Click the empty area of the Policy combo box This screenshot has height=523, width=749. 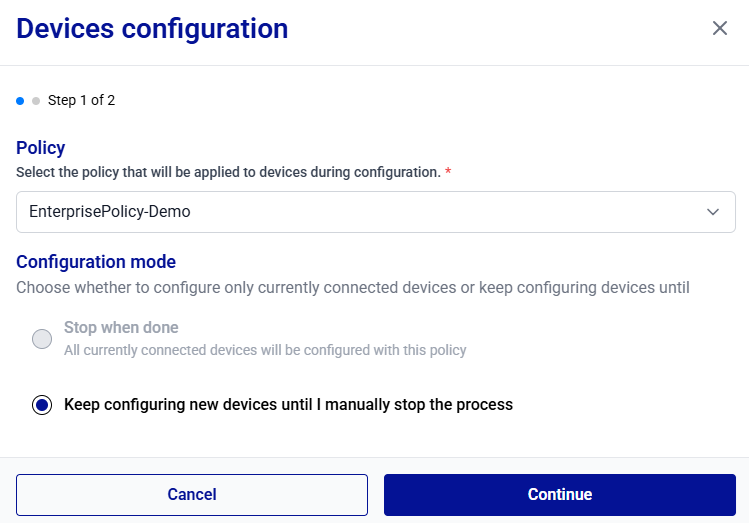coord(450,212)
